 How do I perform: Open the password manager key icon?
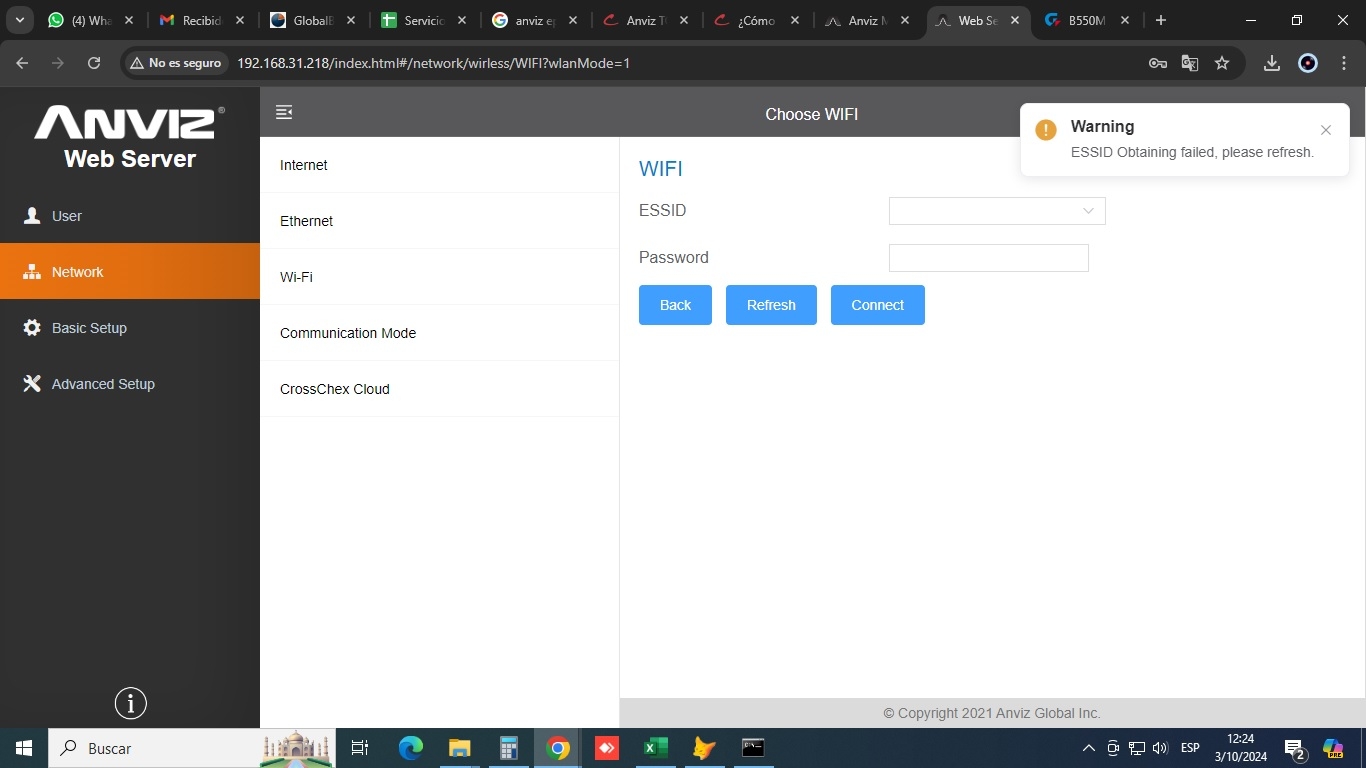pos(1158,63)
